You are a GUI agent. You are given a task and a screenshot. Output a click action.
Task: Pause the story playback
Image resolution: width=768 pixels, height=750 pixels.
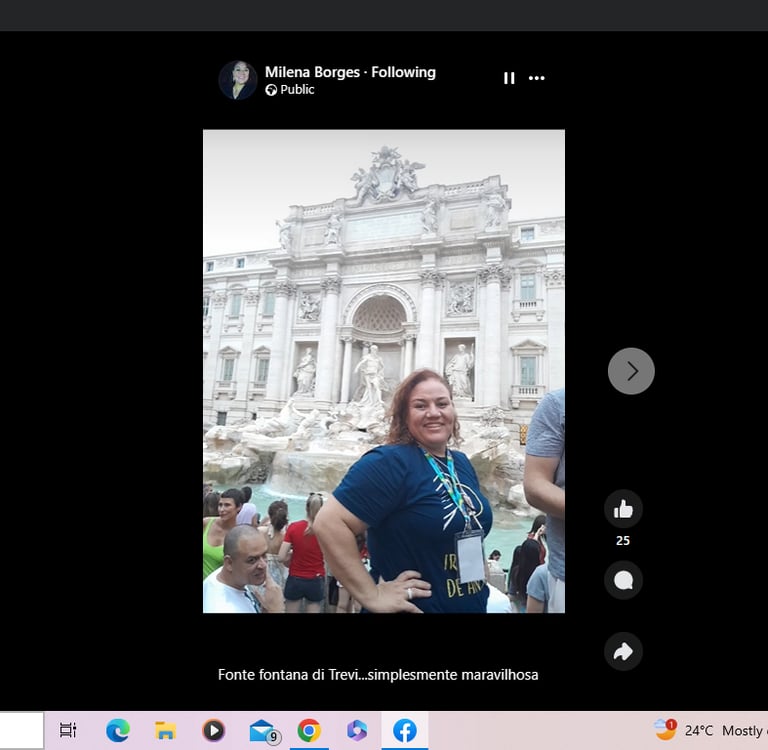(509, 78)
